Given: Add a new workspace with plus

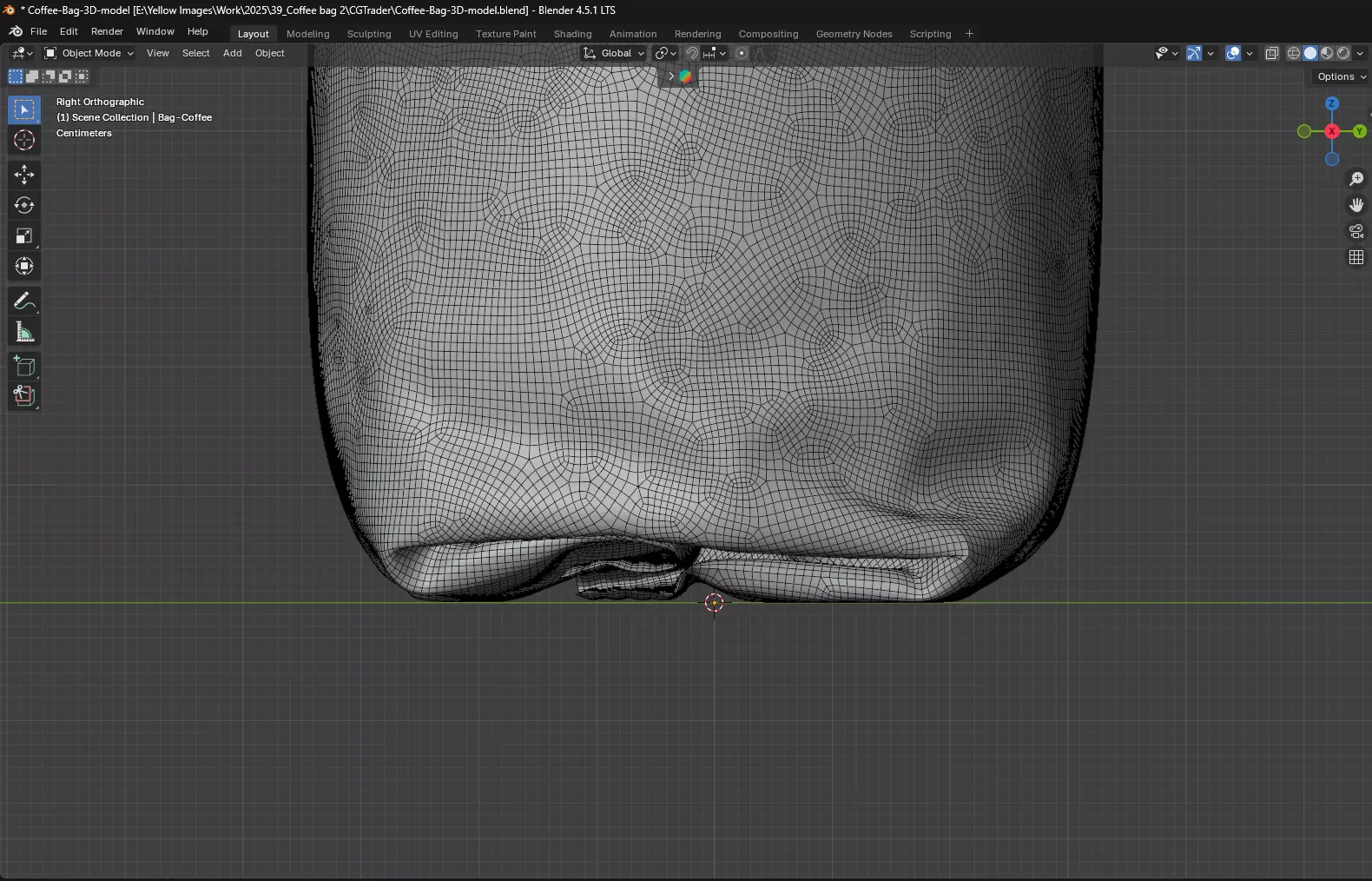Looking at the screenshot, I should (x=969, y=34).
